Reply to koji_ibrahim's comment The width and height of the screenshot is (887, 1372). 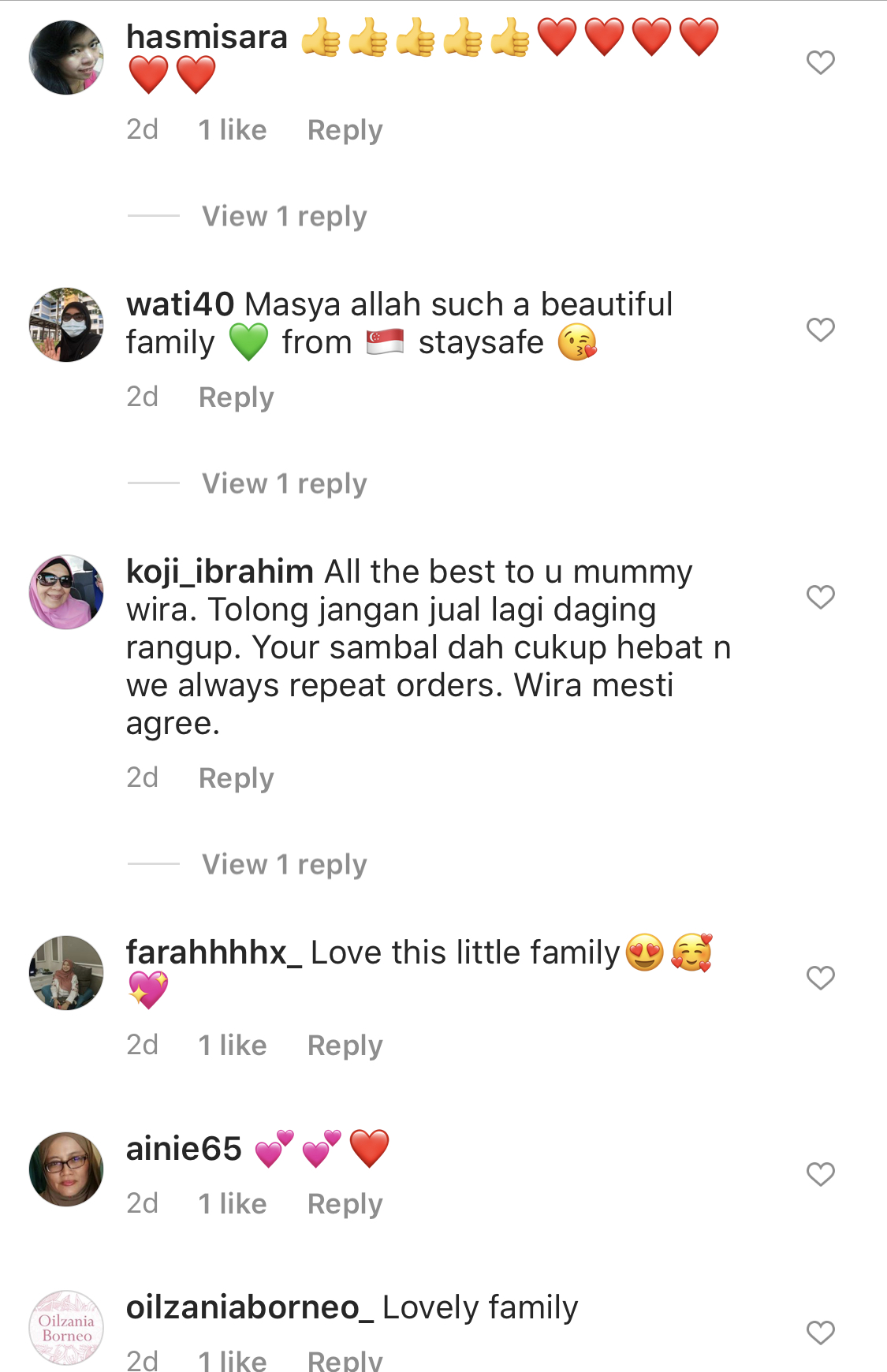236,778
